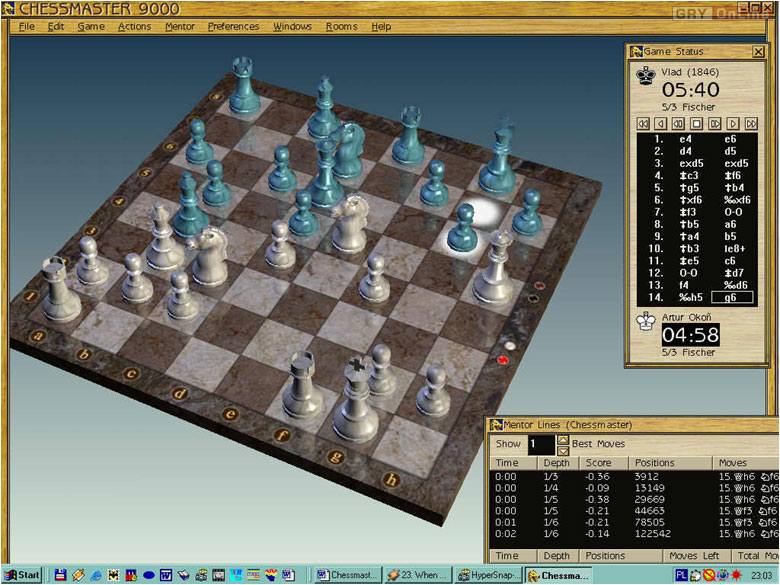Select move 13 f4 in the move list
Viewport: 780px width, 585px height.
684,285
